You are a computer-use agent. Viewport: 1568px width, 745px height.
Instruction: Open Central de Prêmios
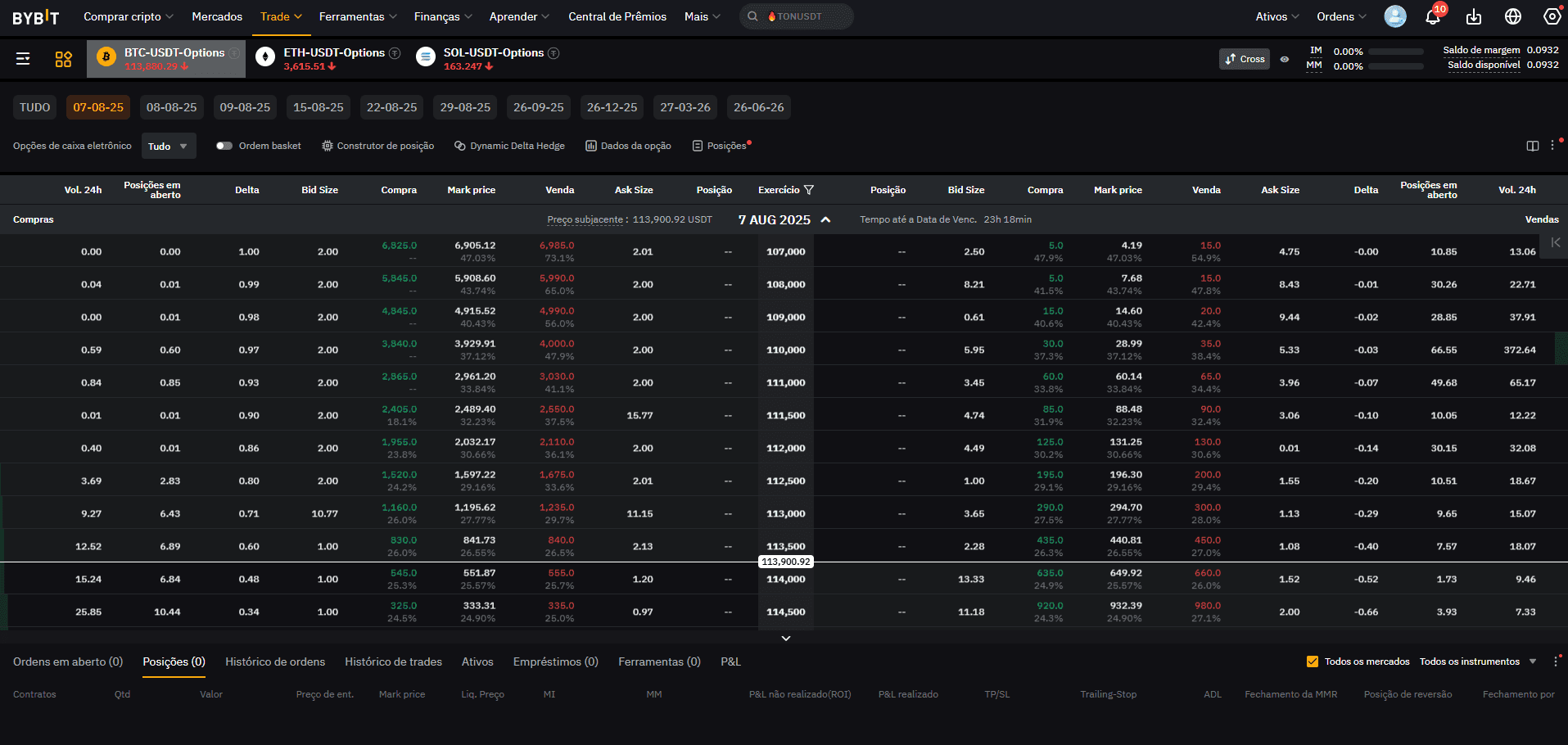pos(617,16)
